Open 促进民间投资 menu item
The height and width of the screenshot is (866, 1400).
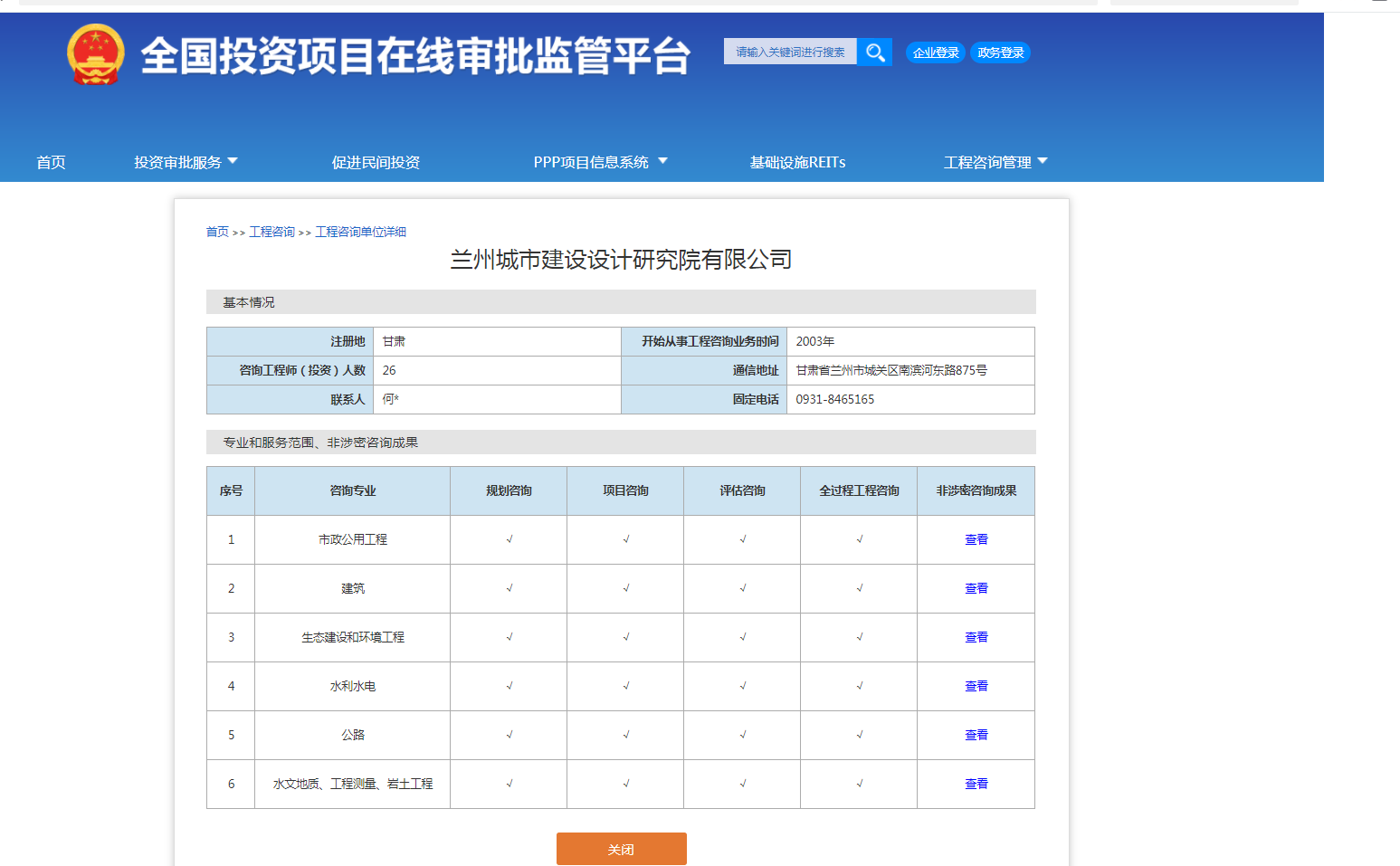376,162
